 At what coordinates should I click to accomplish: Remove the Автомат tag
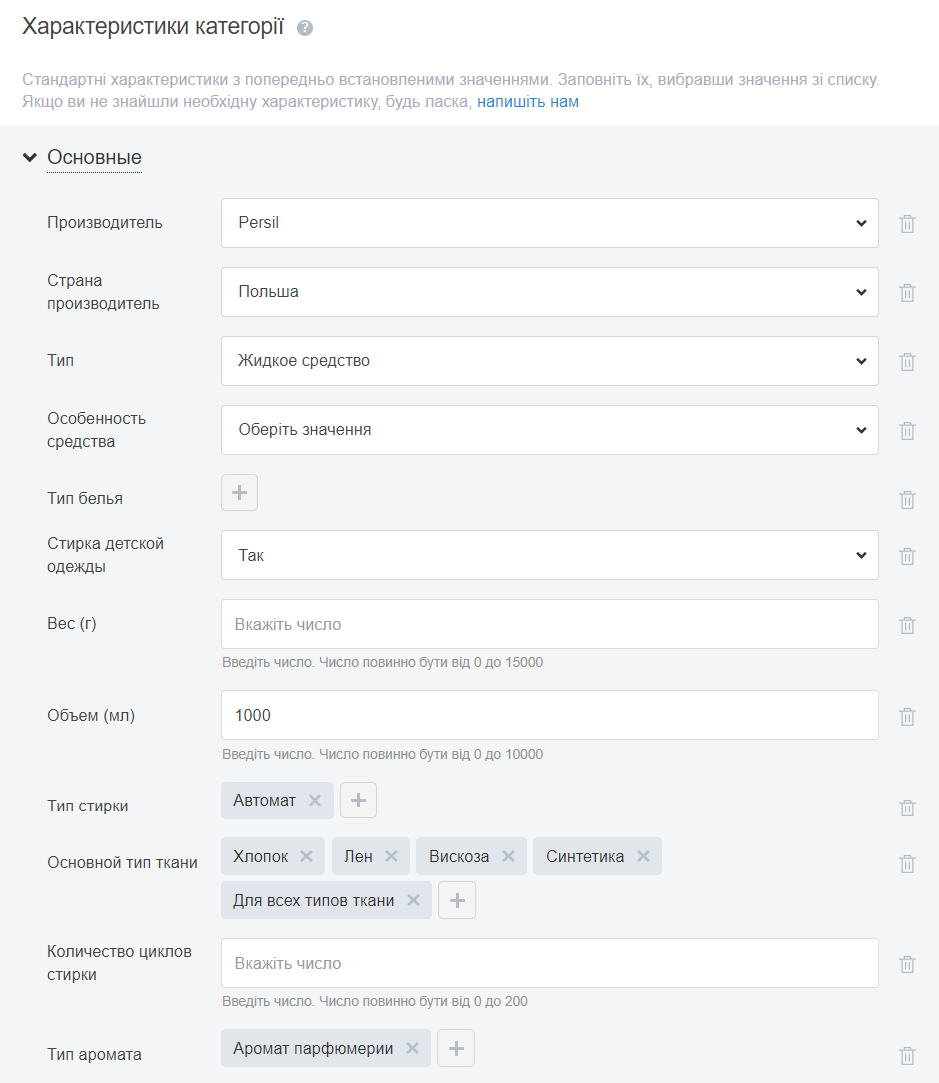315,801
